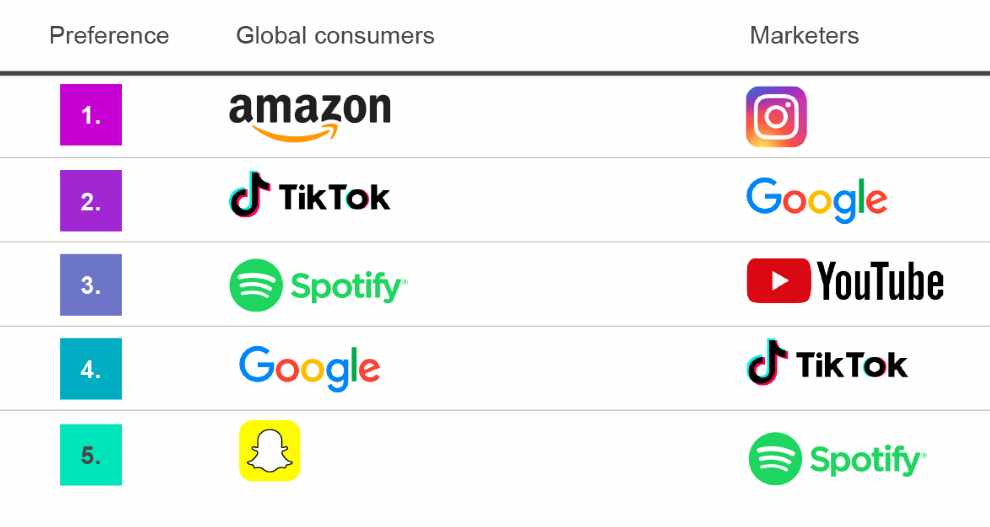The width and height of the screenshot is (990, 527).
Task: Click the TikTok logo in Global consumers column
Action: click(309, 194)
